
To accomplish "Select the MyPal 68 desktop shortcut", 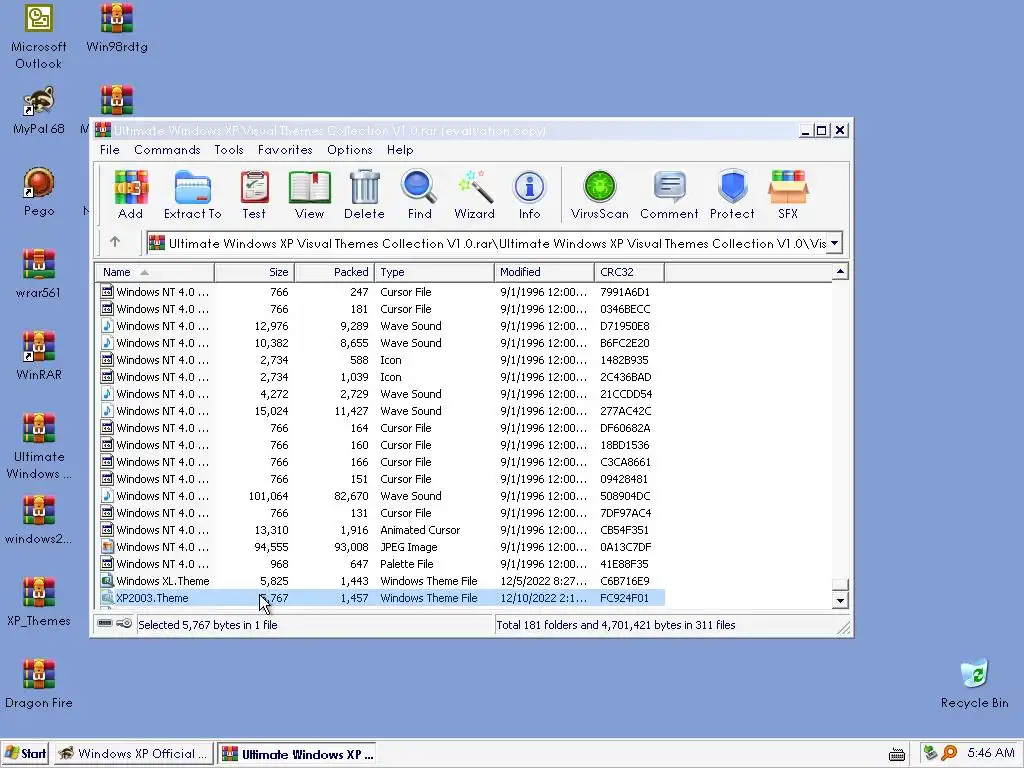I will [39, 111].
